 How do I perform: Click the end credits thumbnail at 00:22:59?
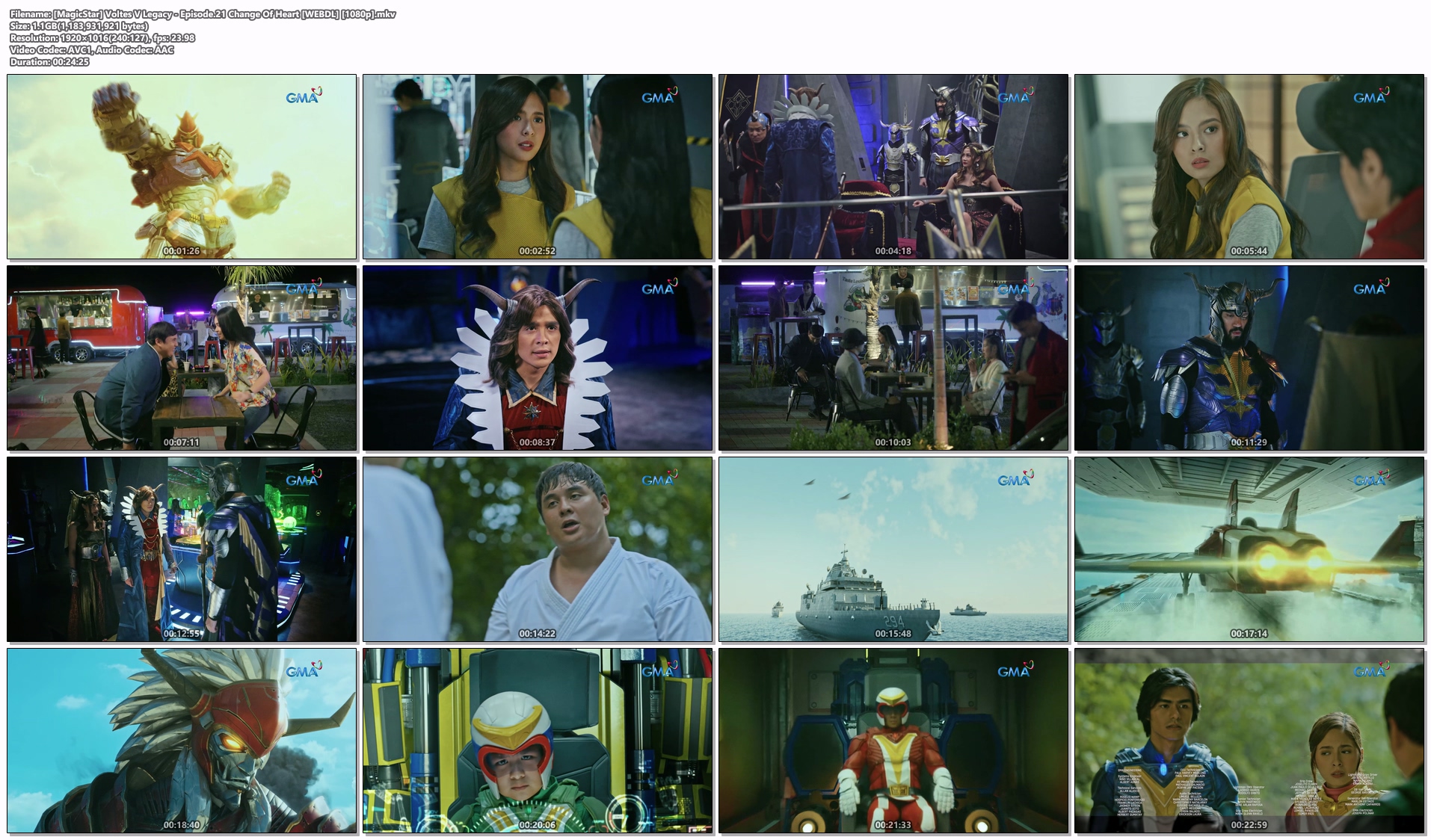1249,741
